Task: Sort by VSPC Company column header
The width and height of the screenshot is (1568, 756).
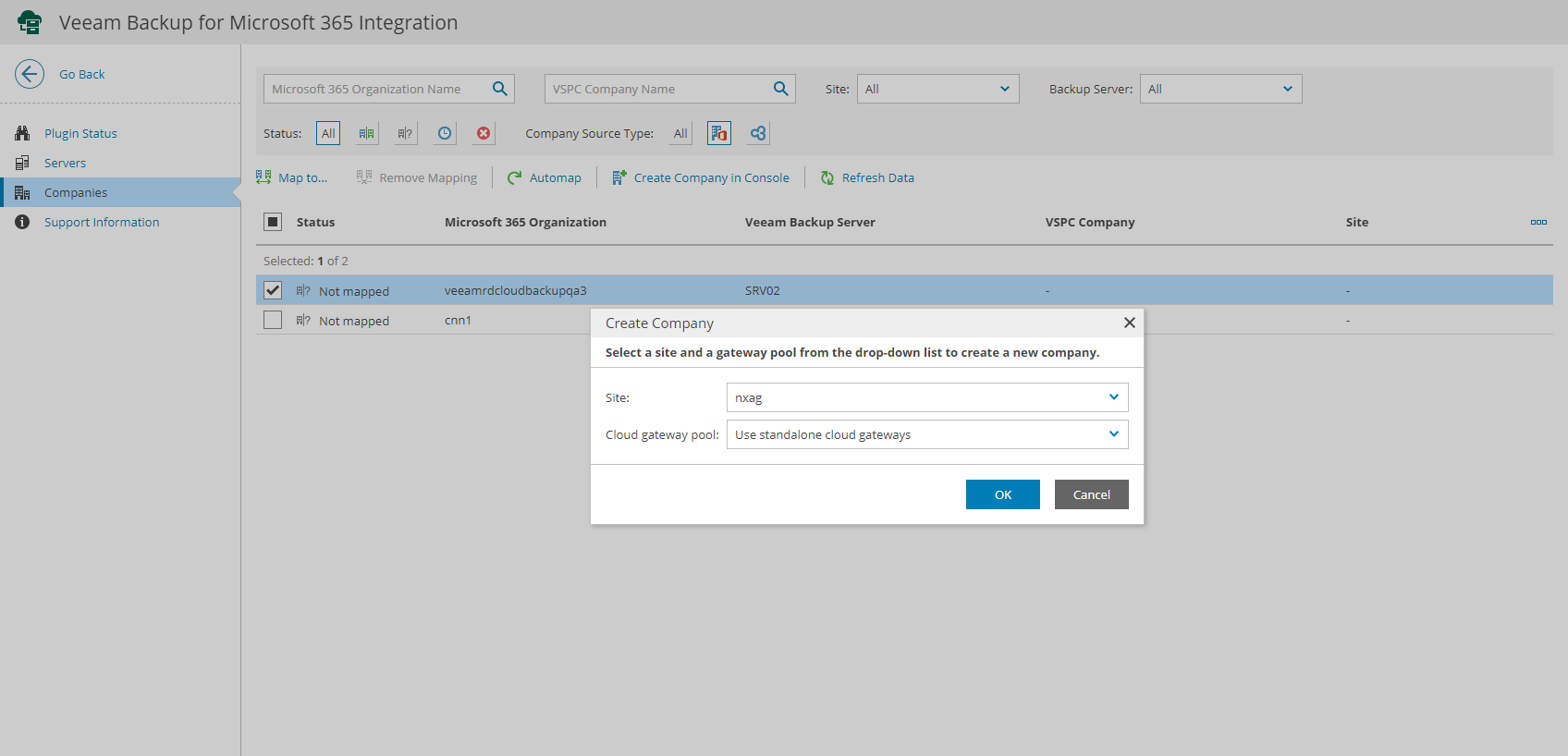Action: click(1090, 222)
